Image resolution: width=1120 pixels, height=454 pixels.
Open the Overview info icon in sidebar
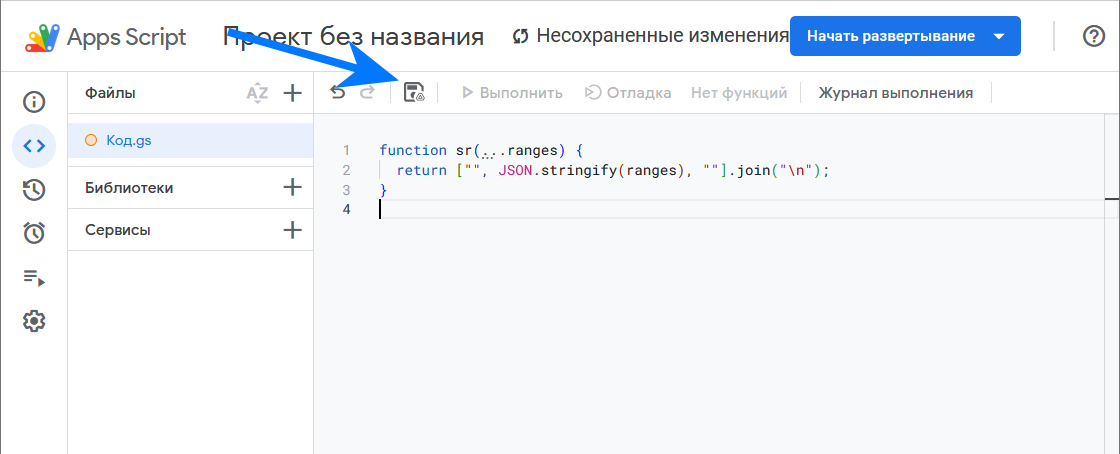pyautogui.click(x=34, y=101)
